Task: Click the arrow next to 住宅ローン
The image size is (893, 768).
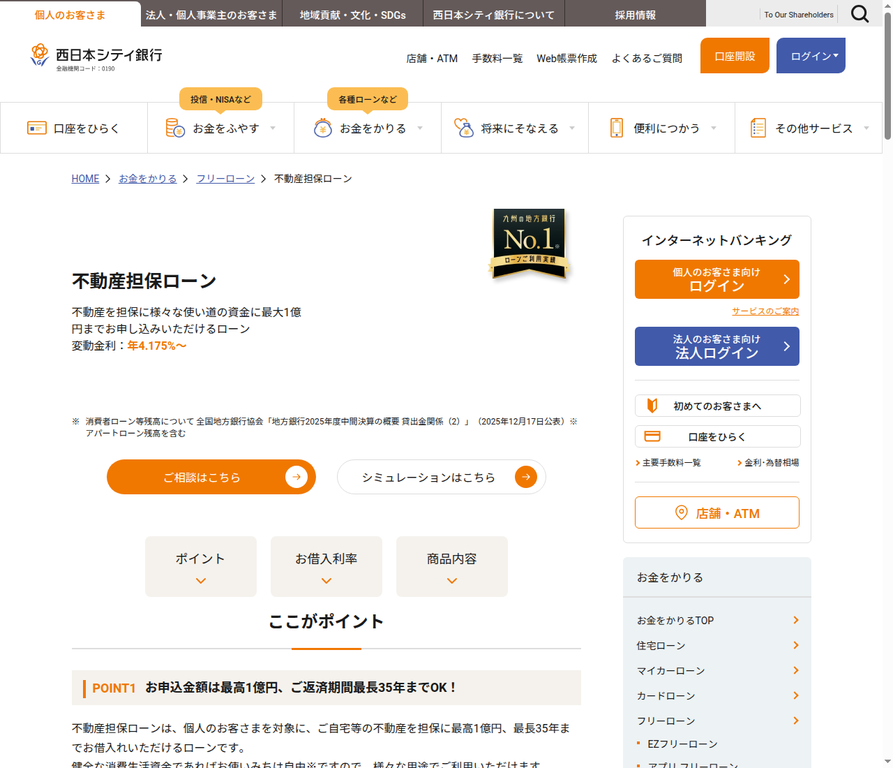Action: (x=796, y=645)
